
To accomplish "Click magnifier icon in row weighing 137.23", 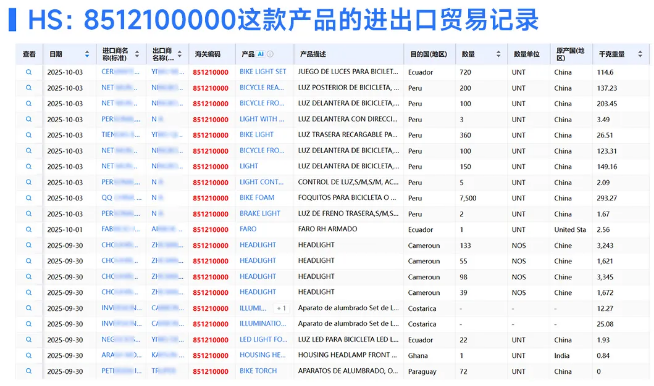I will point(29,88).
